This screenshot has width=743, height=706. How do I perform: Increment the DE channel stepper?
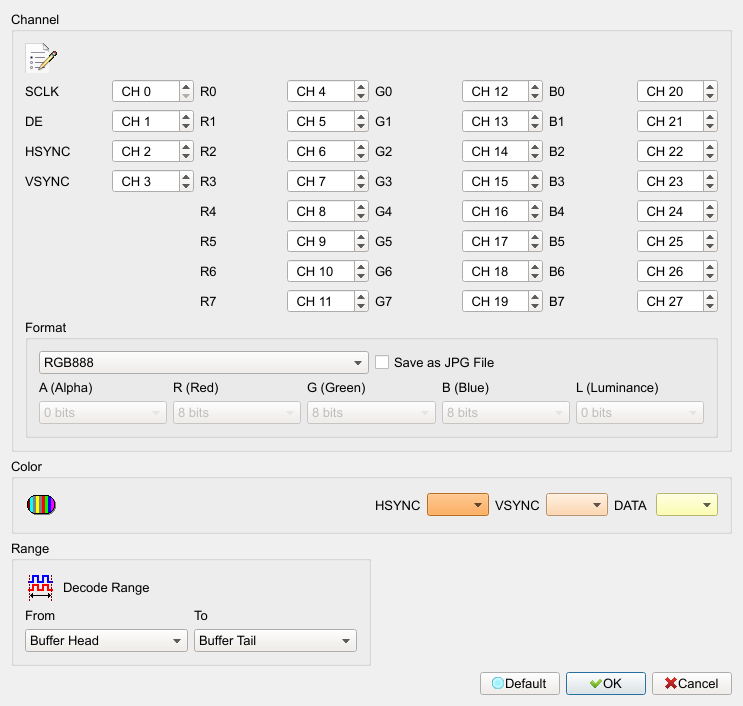point(186,117)
